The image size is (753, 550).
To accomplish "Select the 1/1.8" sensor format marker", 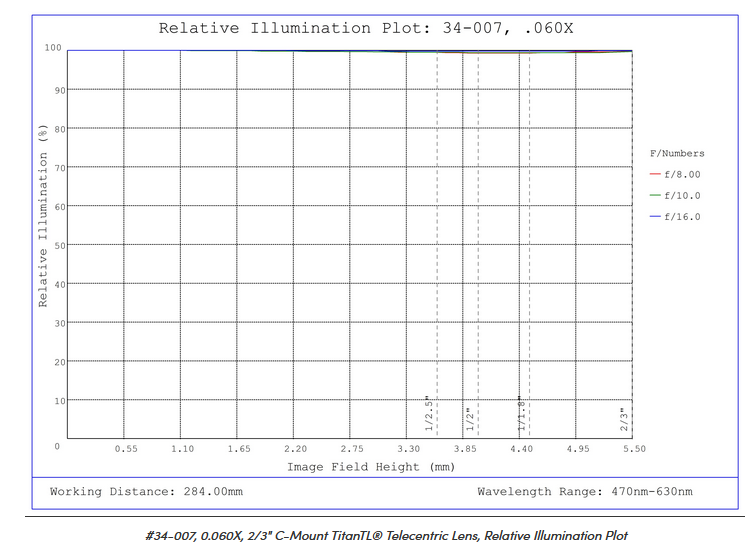I will point(521,412).
